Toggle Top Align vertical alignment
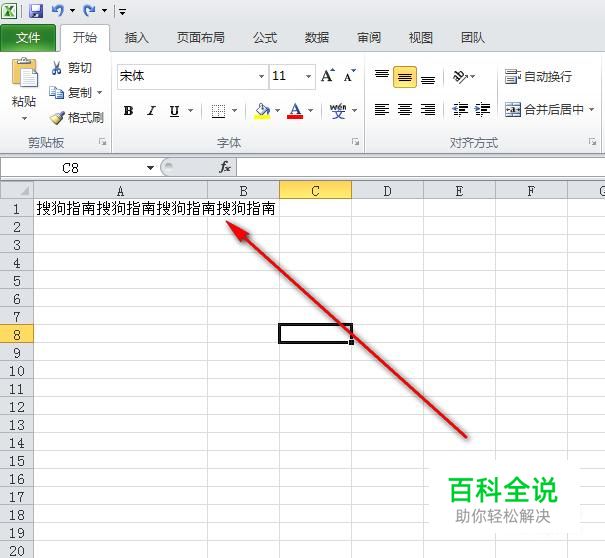The width and height of the screenshot is (605, 558). [382, 76]
